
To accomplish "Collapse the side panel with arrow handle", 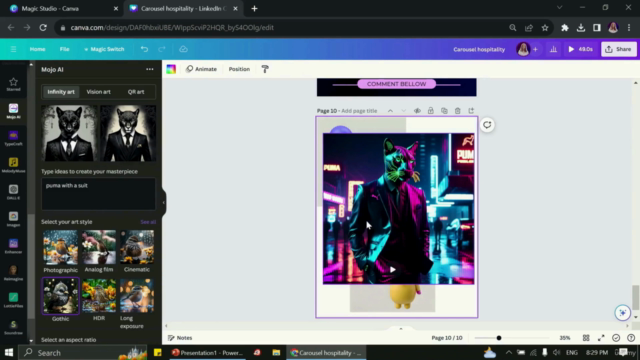I will pos(164,202).
